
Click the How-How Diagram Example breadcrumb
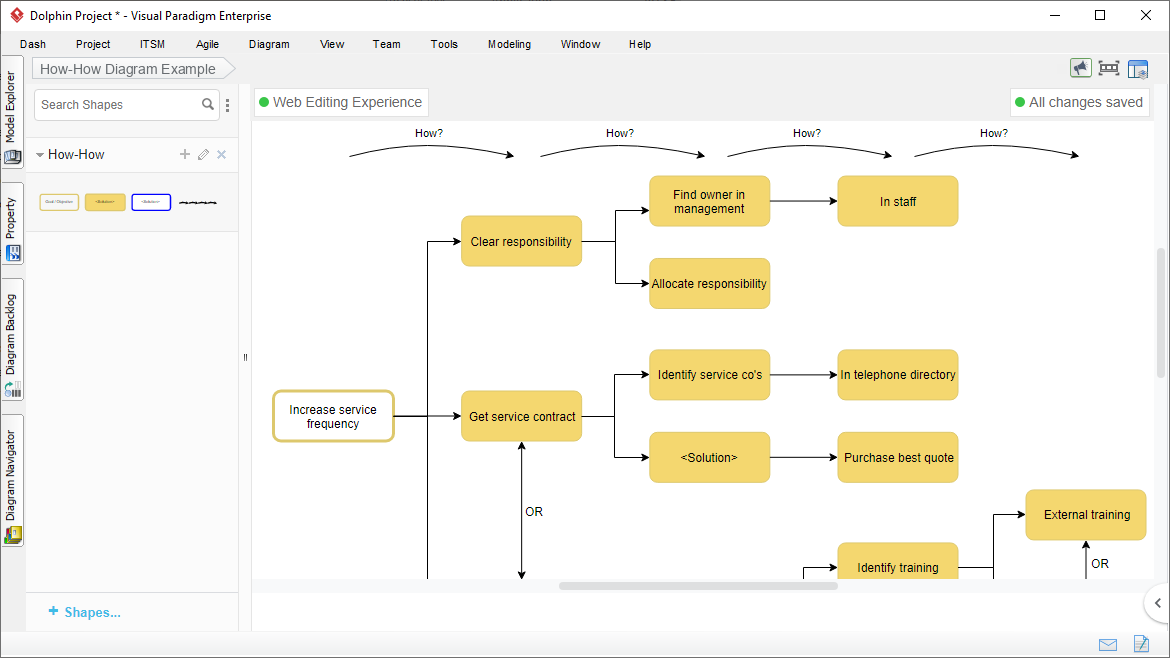click(x=133, y=69)
